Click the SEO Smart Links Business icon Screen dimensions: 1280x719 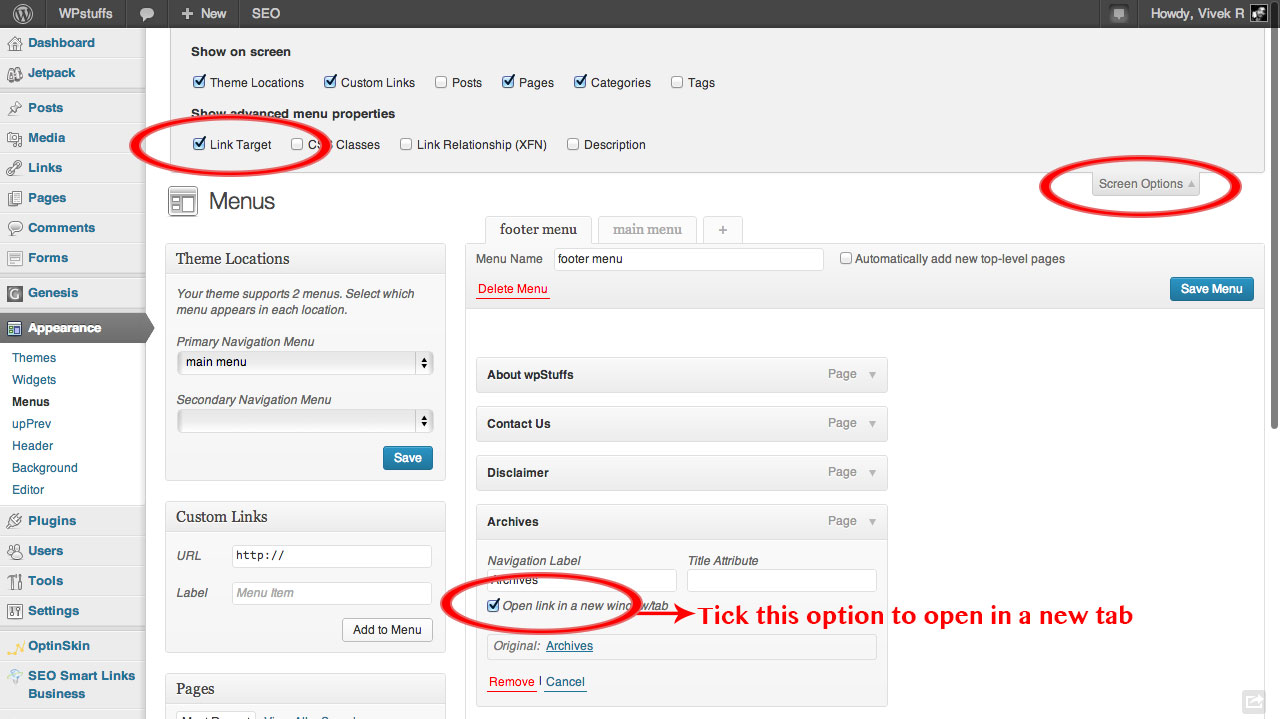click(x=14, y=677)
